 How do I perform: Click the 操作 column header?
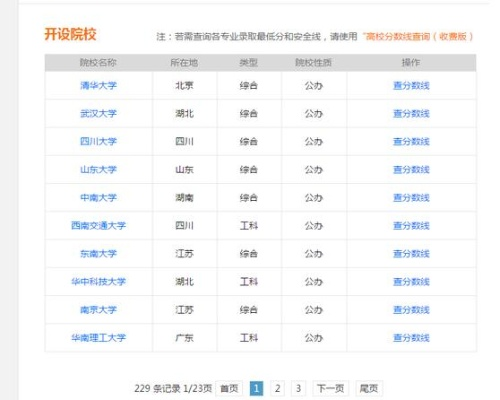point(411,63)
